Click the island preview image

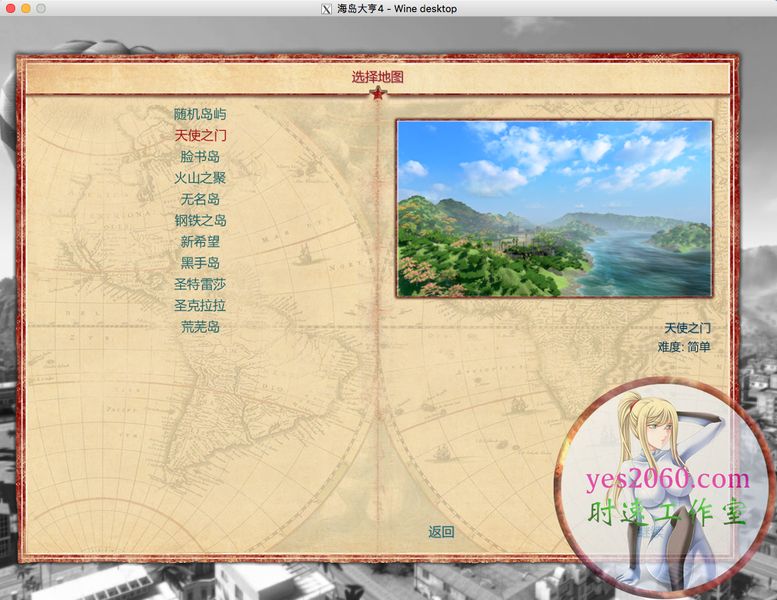click(554, 208)
